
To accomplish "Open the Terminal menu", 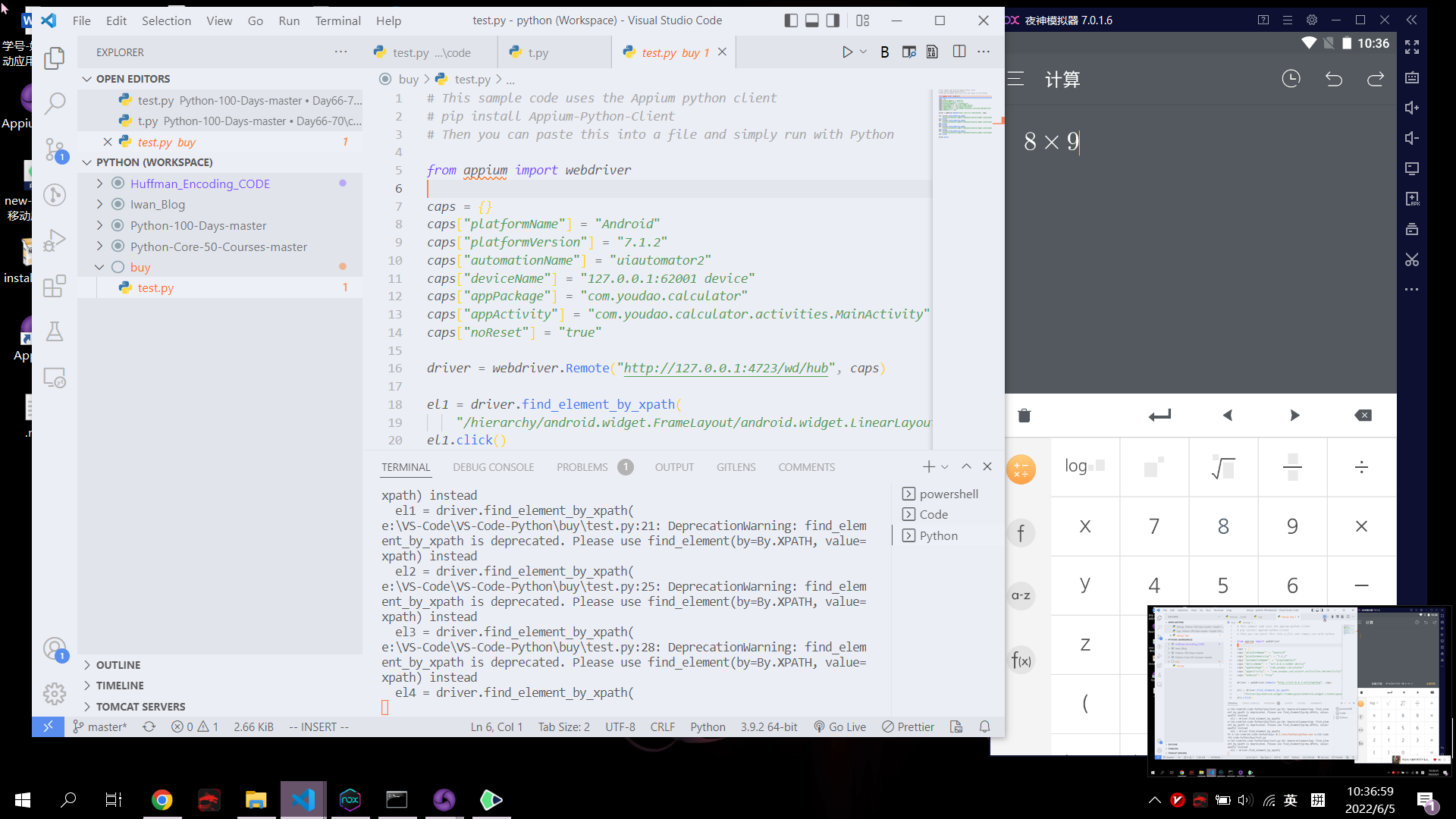I will pos(337,20).
